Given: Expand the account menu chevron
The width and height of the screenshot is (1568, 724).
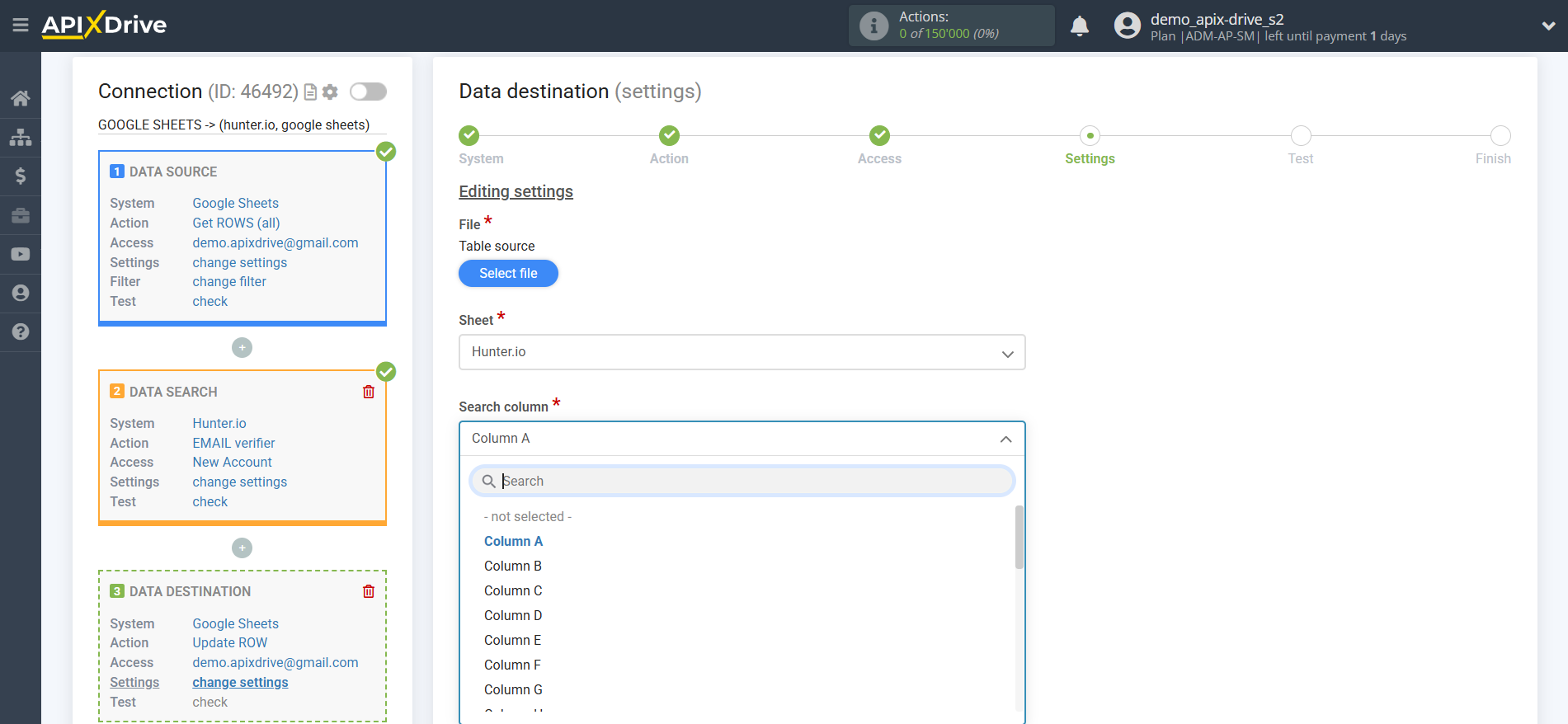Looking at the screenshot, I should [x=1548, y=26].
